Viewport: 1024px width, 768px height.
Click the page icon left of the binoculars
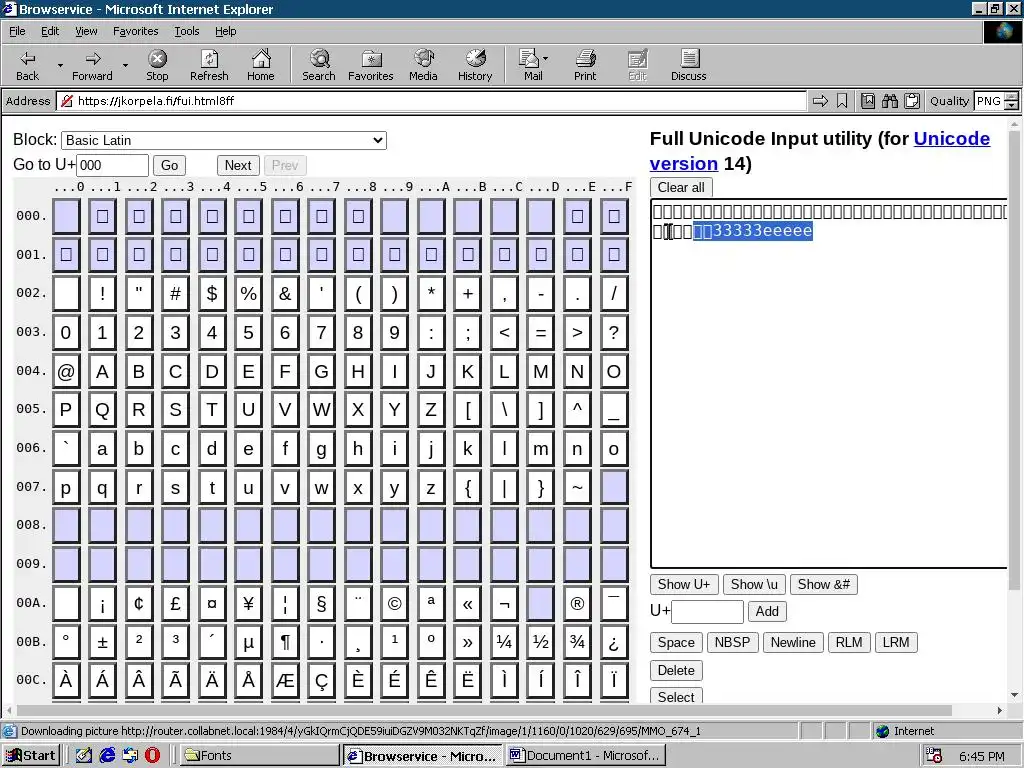point(867,101)
